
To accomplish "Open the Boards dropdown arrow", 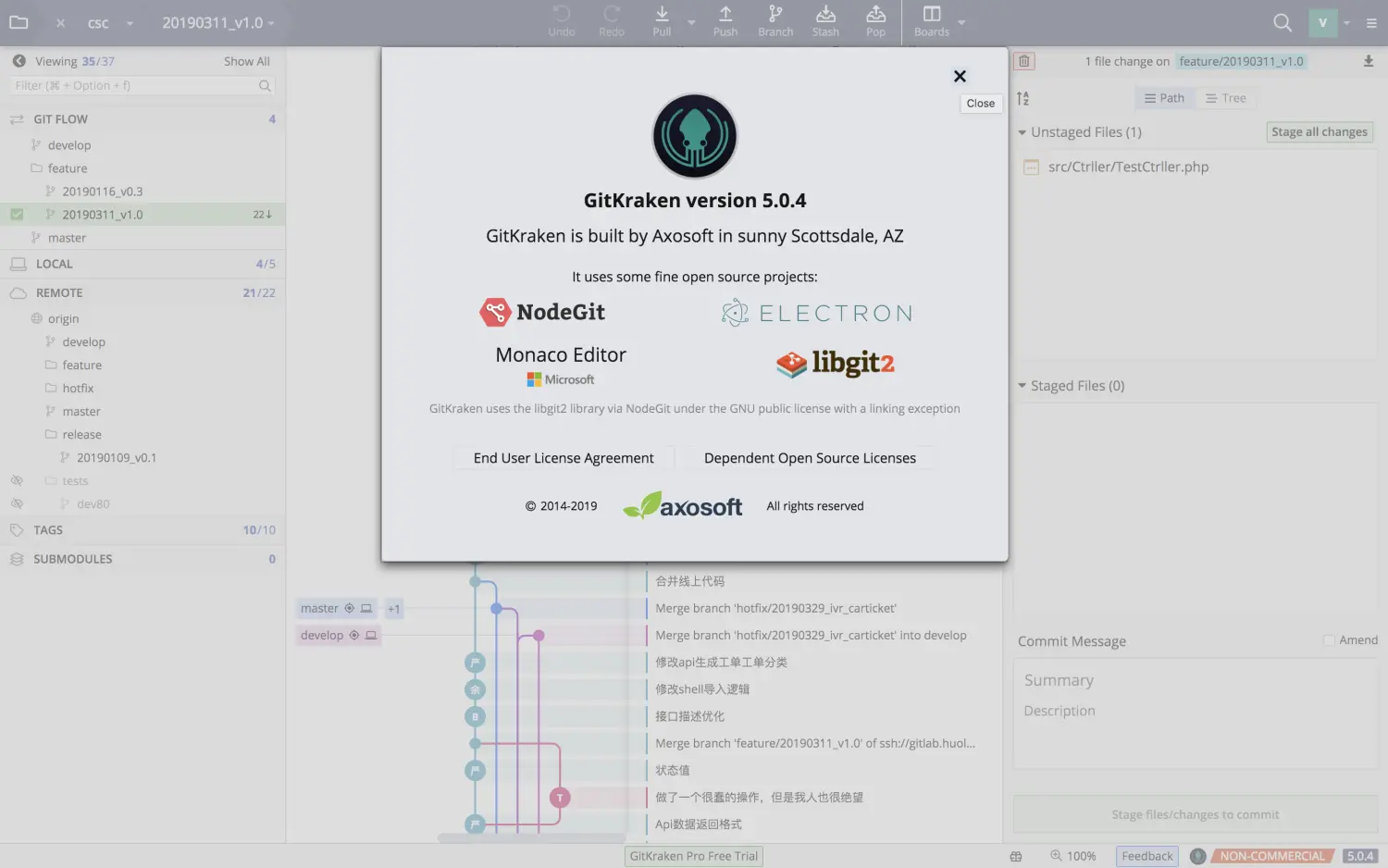I will pos(961,22).
